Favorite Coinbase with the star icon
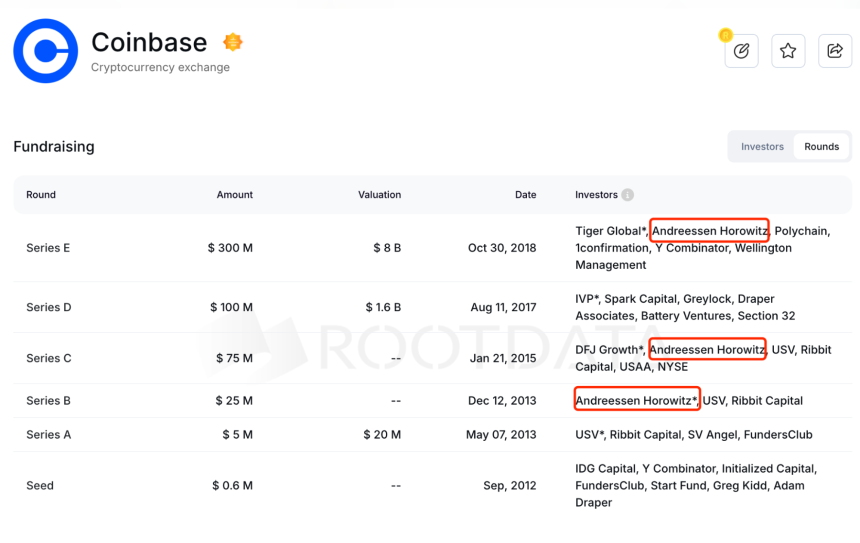The height and width of the screenshot is (543, 860). (788, 51)
